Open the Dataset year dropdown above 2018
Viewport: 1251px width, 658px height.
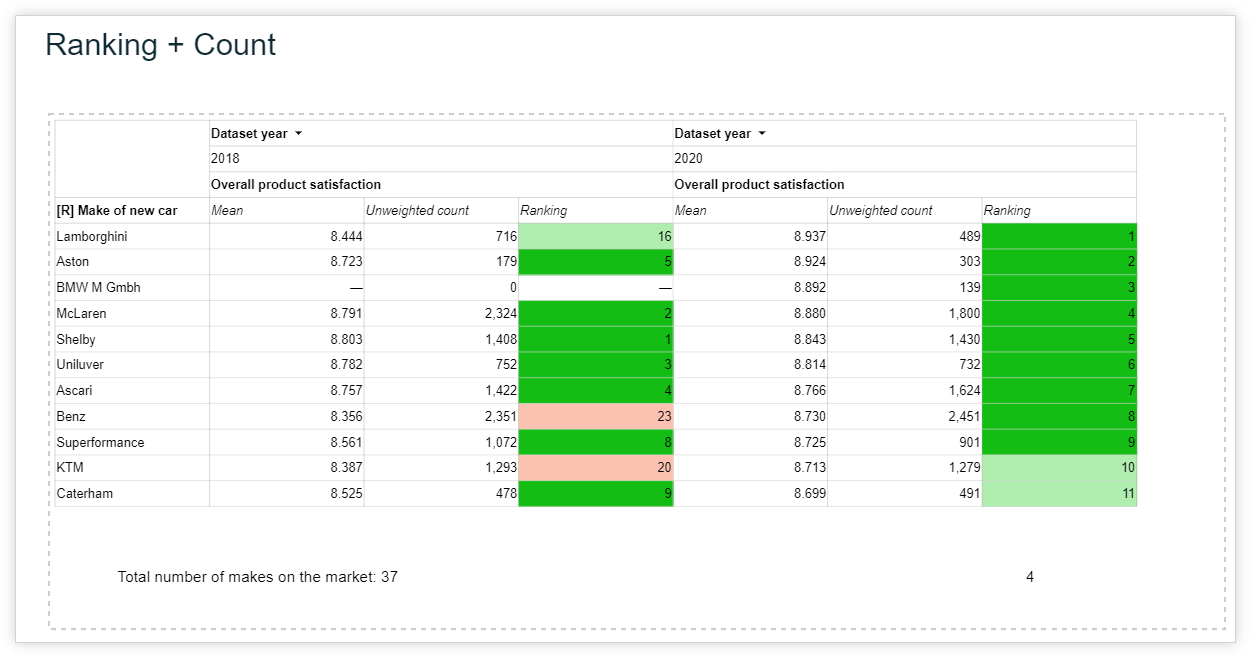click(297, 134)
